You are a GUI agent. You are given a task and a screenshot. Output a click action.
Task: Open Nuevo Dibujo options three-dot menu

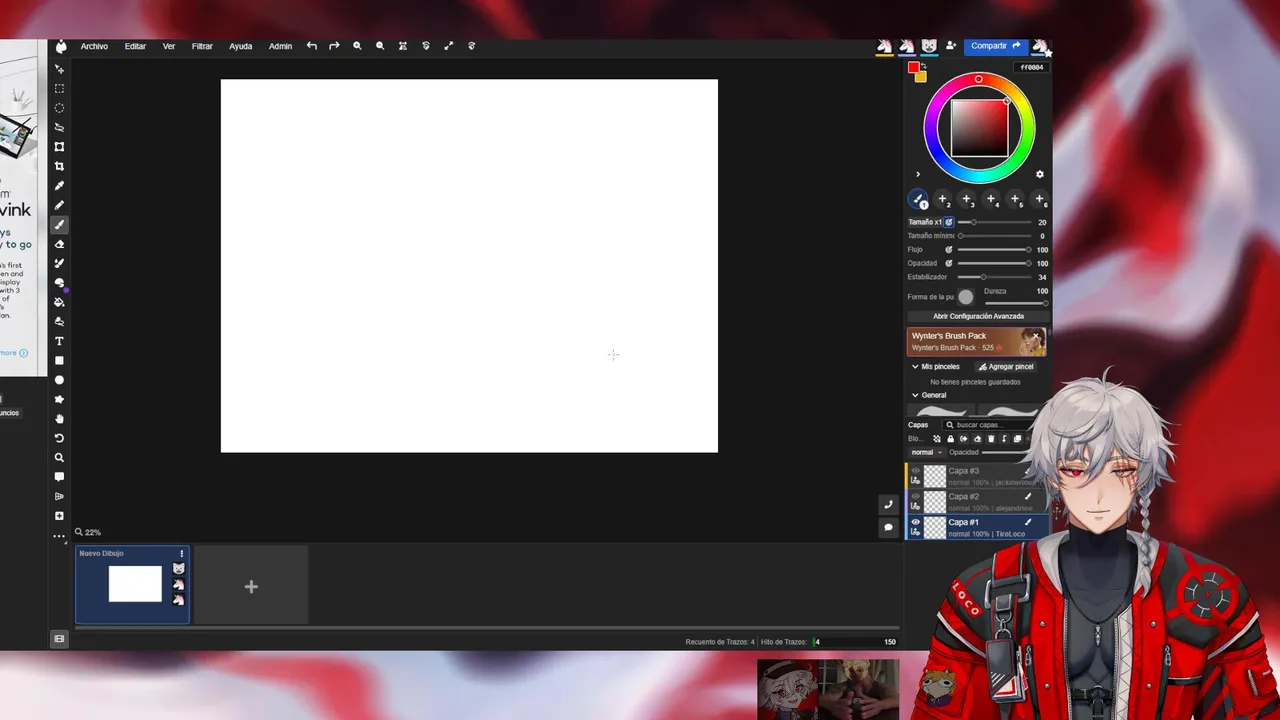181,554
